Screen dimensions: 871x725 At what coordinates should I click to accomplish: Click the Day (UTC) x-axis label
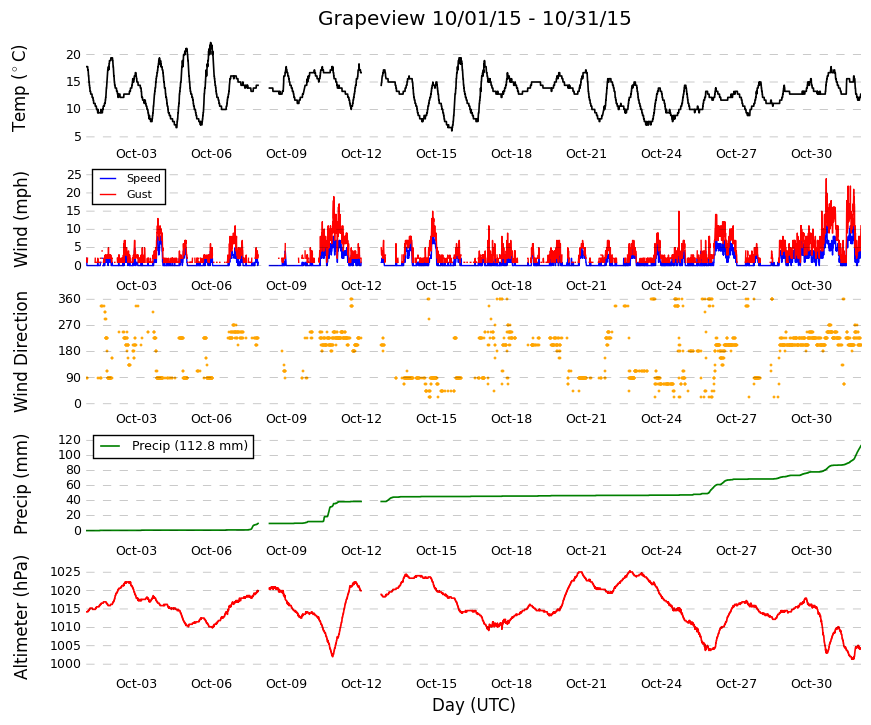click(474, 705)
